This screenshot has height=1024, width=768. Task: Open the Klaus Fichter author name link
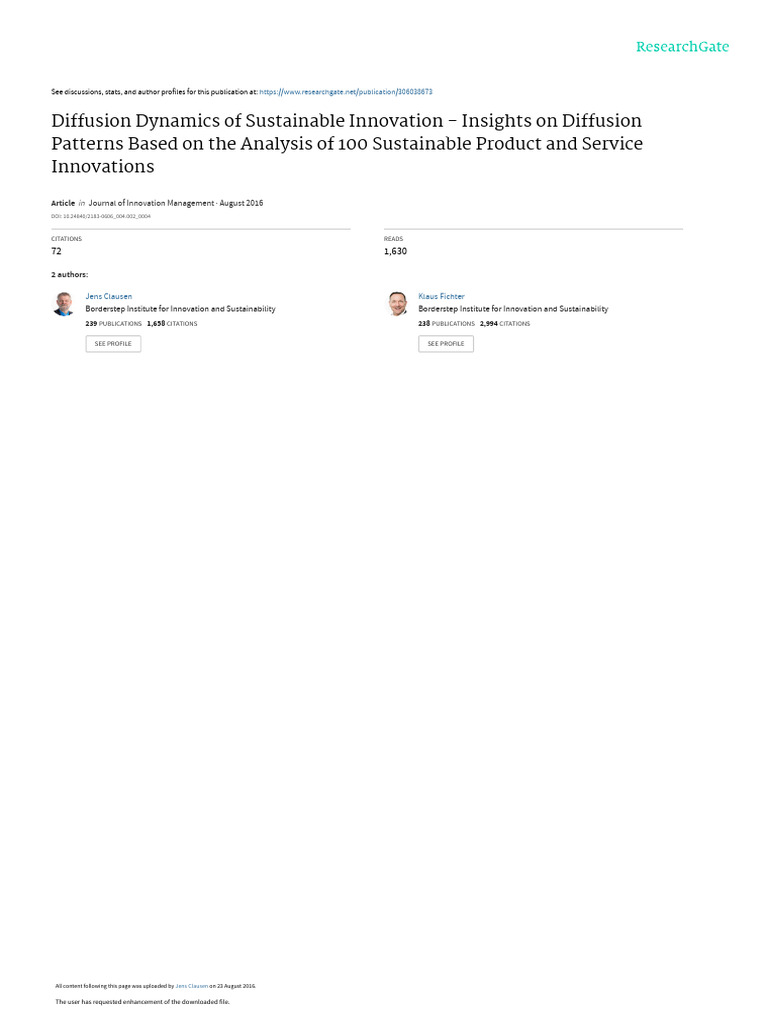tap(441, 296)
